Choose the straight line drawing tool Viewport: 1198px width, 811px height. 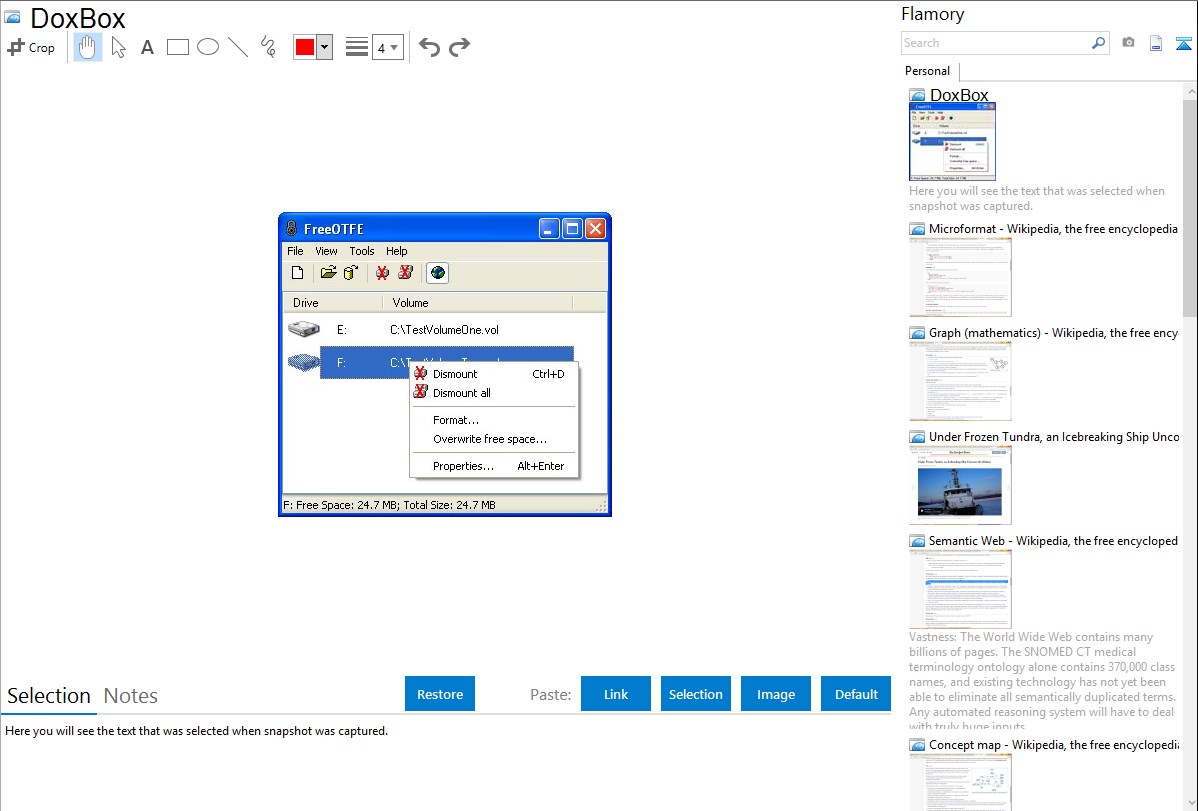click(x=238, y=47)
